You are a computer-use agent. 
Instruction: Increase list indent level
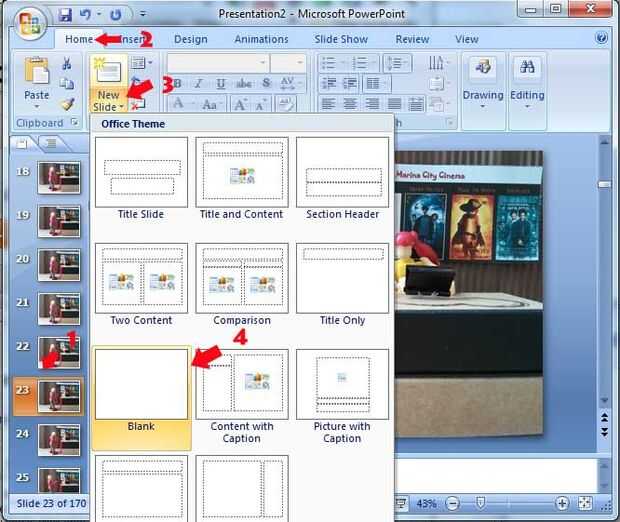[350, 83]
